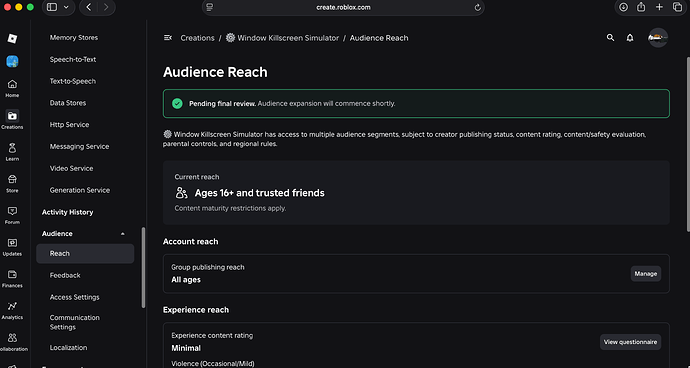Collapse the Audience section
Screen dimensions: 690x368
tap(123, 234)
